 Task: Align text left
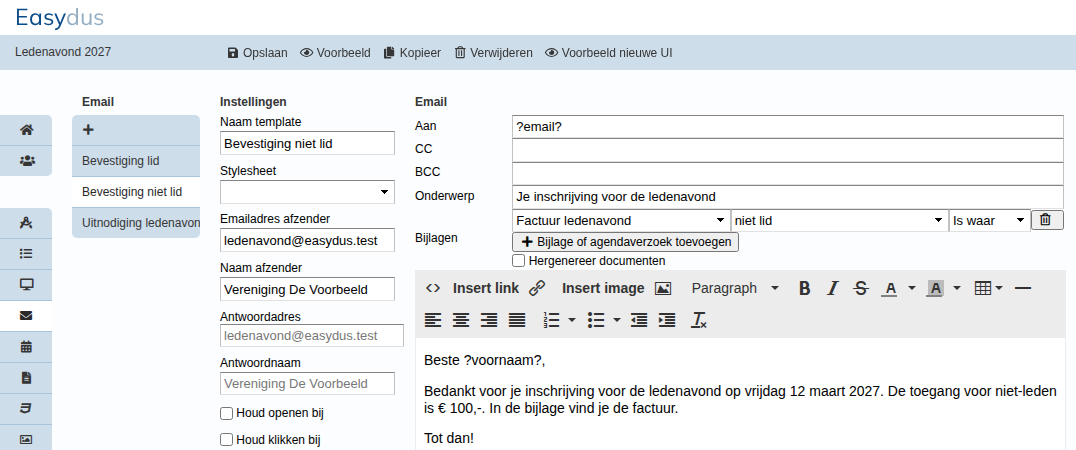tap(432, 320)
